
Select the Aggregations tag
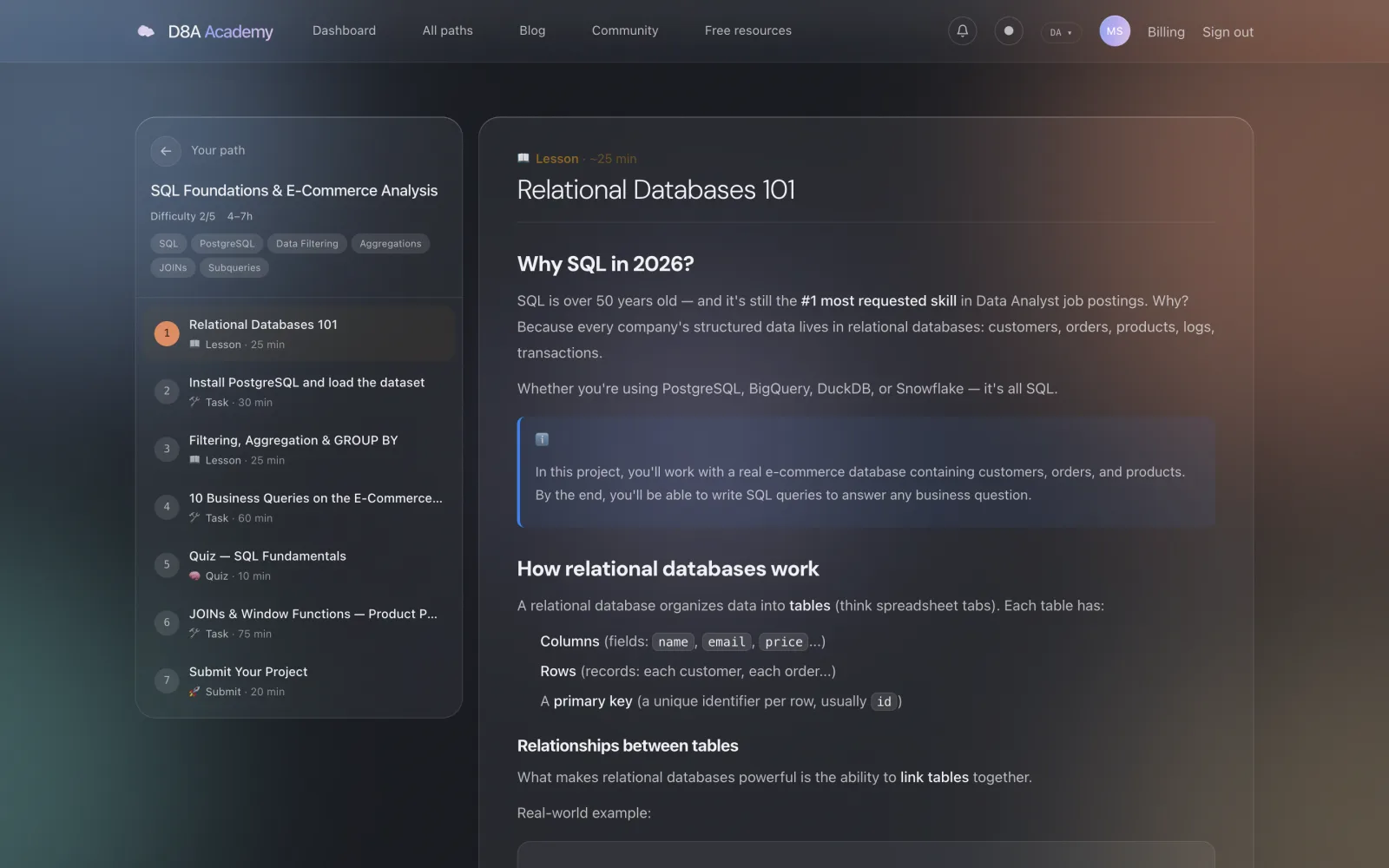pyautogui.click(x=391, y=244)
